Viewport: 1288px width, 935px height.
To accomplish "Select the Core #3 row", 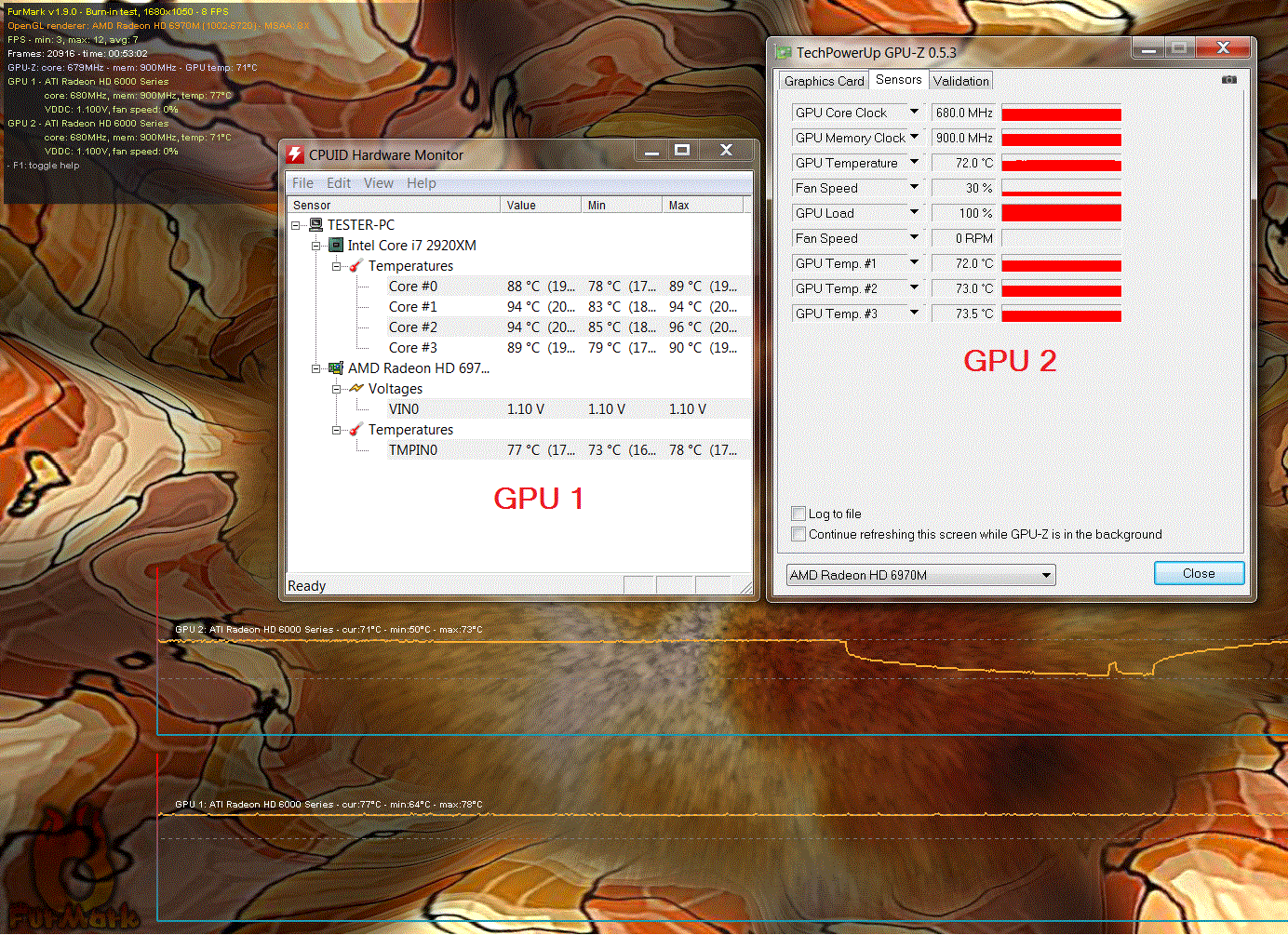I will pyautogui.click(x=569, y=348).
